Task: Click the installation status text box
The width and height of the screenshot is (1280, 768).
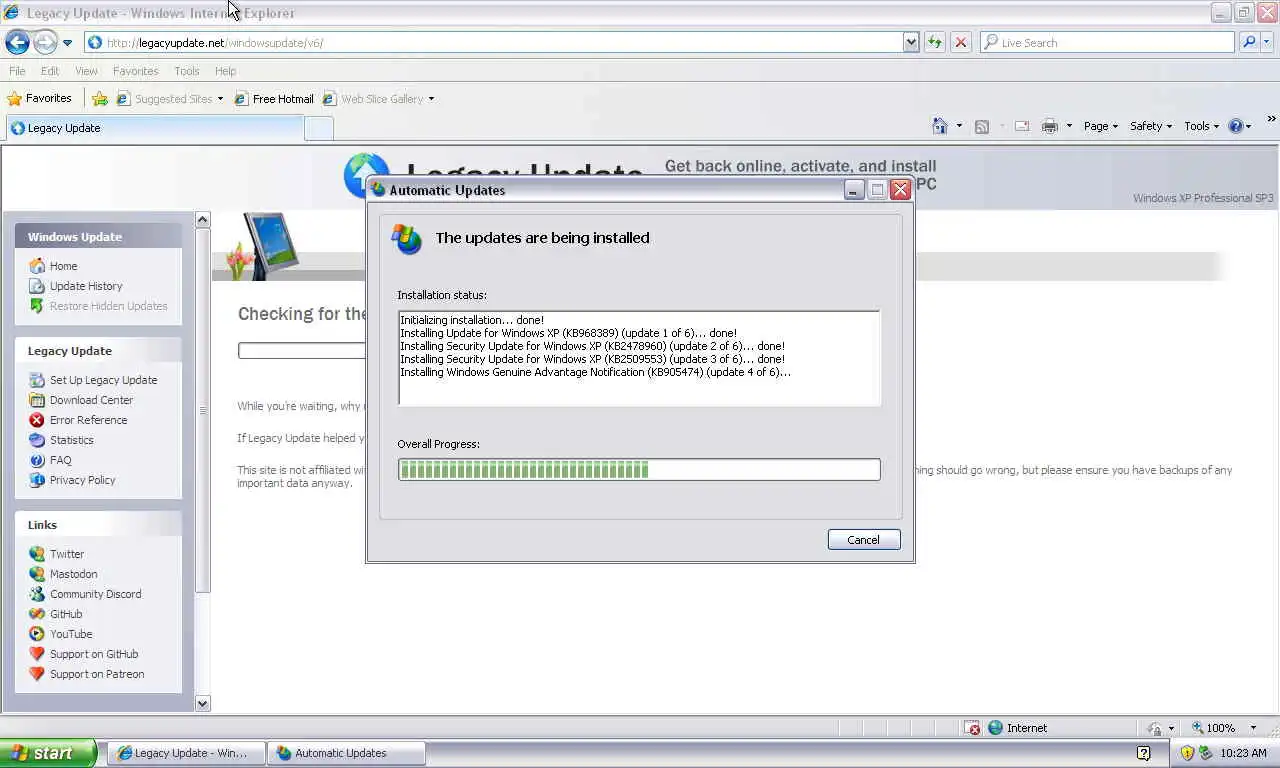Action: tap(639, 358)
